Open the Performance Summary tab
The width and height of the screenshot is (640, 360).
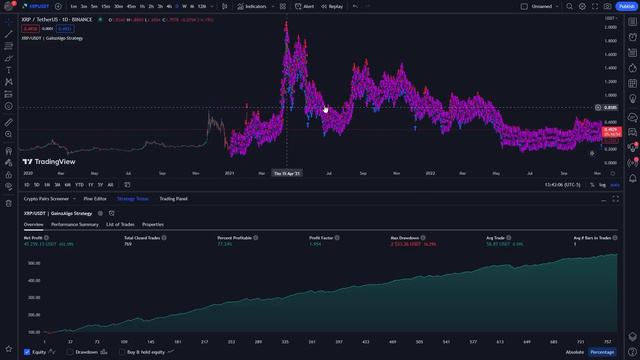(75, 224)
